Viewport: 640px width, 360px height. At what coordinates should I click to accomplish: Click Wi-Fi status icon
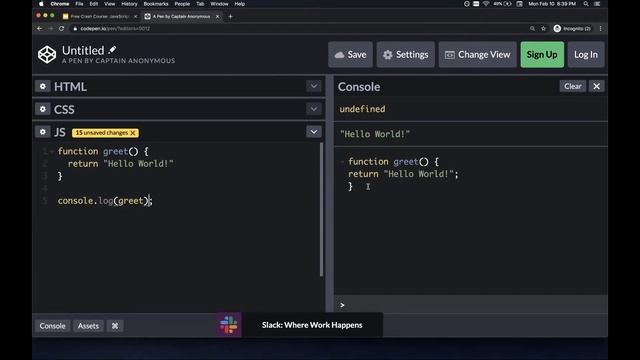point(486,4)
